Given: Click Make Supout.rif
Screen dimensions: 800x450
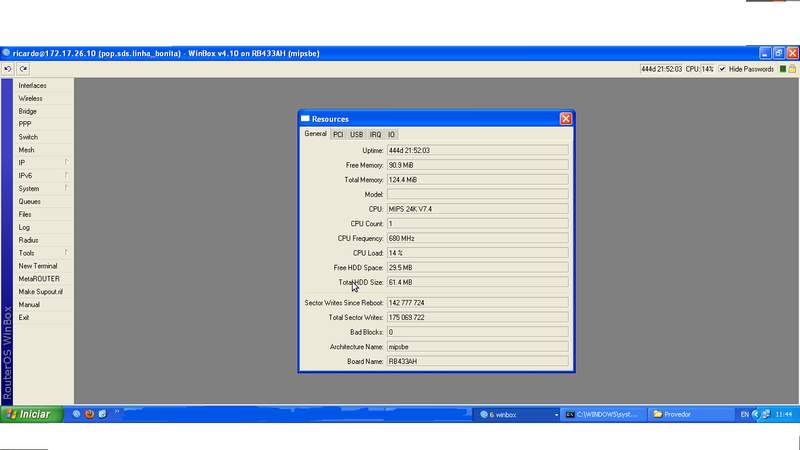Looking at the screenshot, I should click(x=43, y=292).
